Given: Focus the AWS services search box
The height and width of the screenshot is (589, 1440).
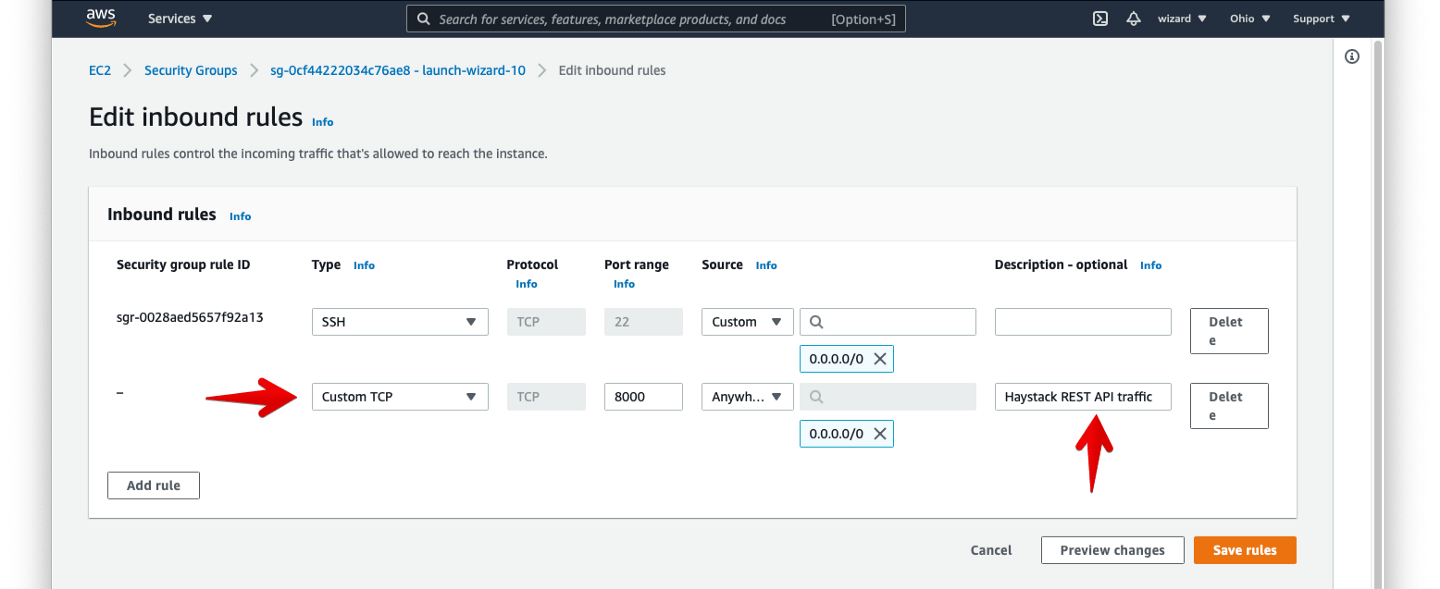Looking at the screenshot, I should point(656,19).
